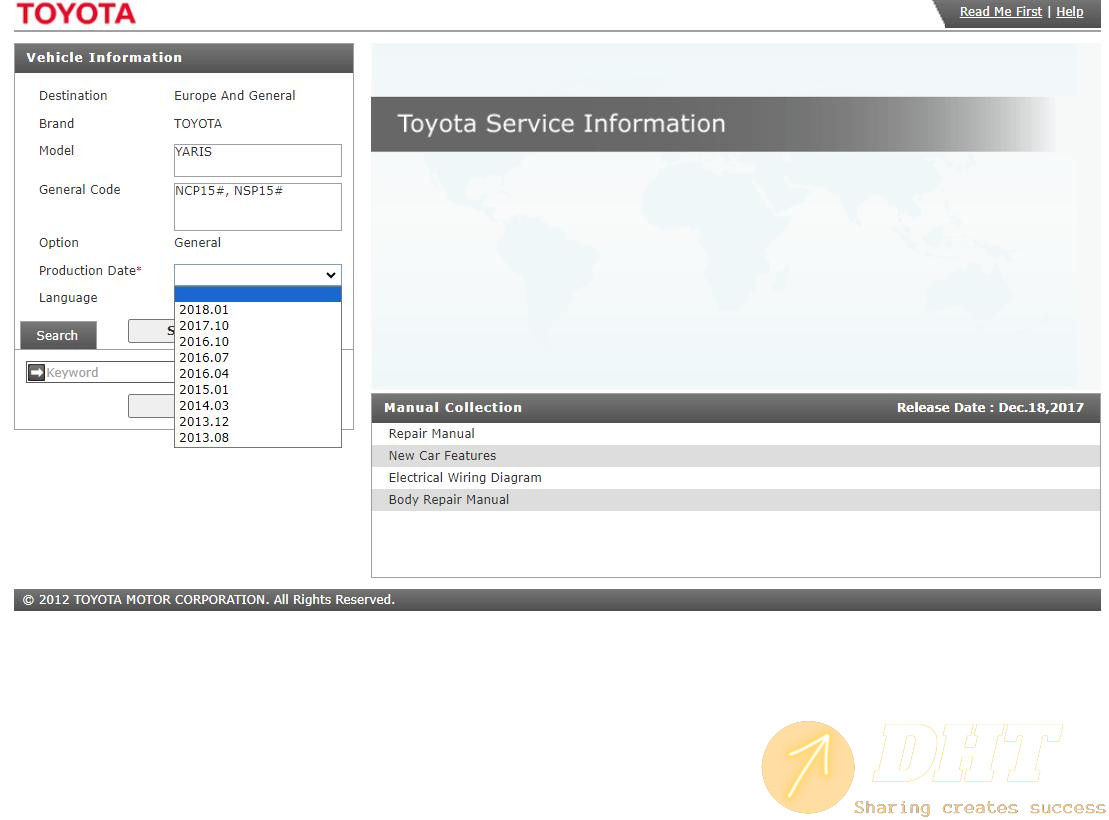The height and width of the screenshot is (820, 1109).
Task: Open Body Repair Manual
Action: point(736,499)
